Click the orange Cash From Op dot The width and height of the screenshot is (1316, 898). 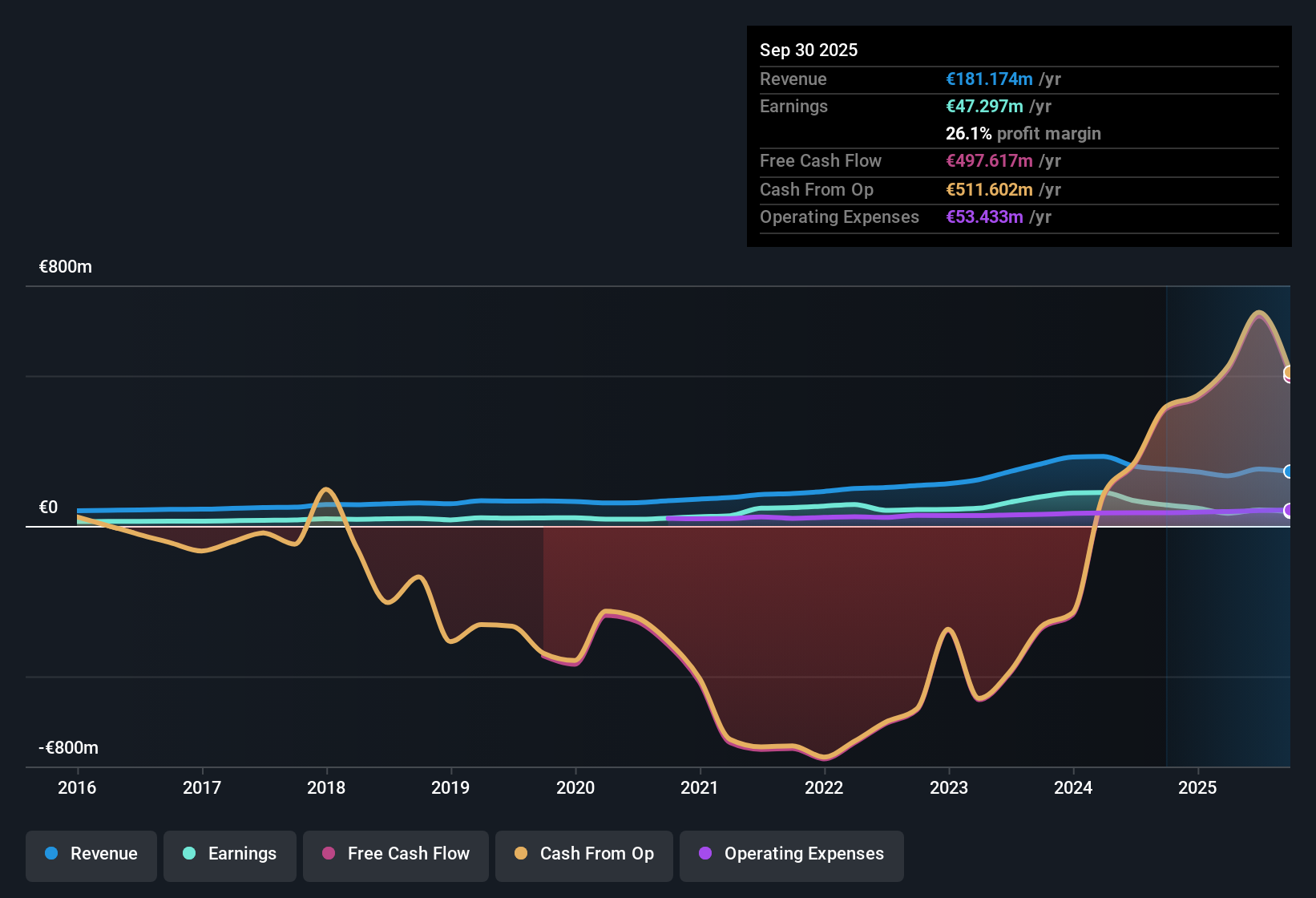[521, 854]
